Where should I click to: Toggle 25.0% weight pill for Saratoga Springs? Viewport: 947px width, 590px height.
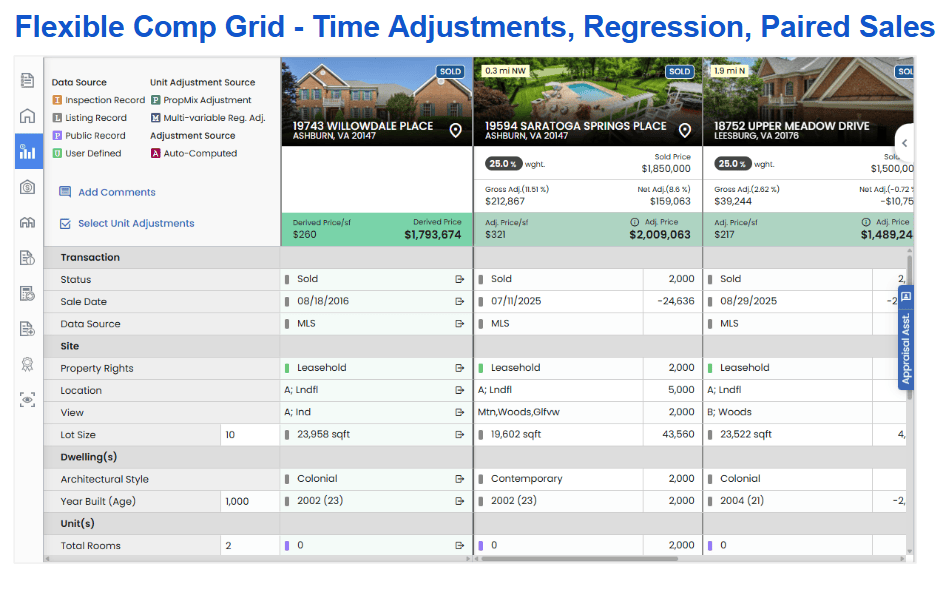(503, 164)
